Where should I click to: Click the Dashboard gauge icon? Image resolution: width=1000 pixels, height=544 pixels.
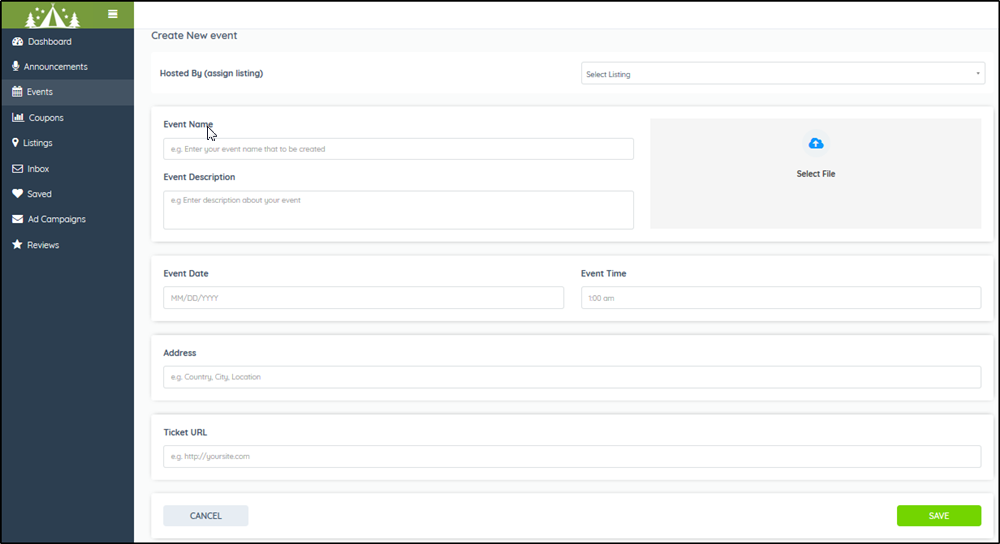pos(17,41)
